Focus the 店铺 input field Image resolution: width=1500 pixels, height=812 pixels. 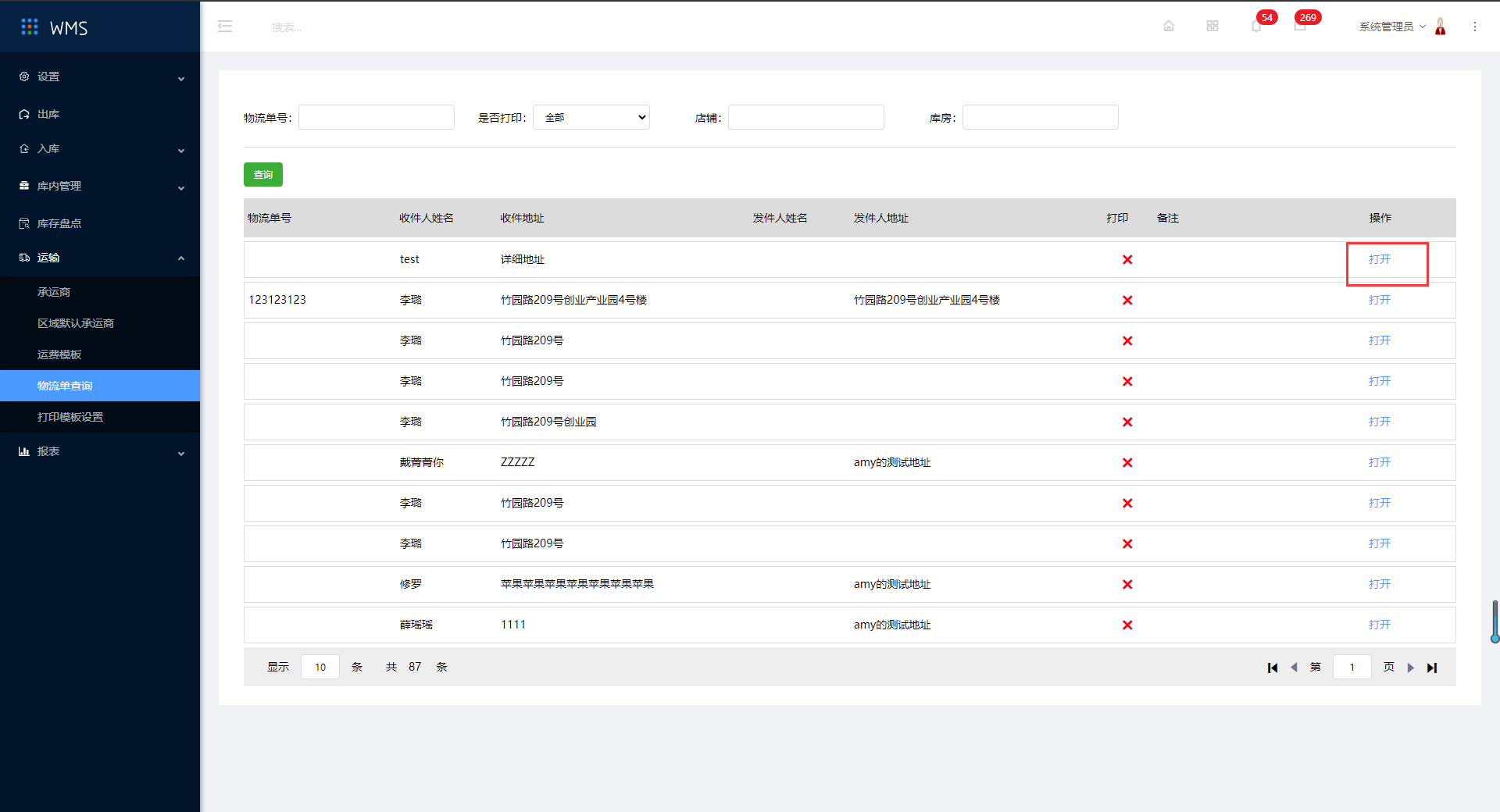point(806,117)
